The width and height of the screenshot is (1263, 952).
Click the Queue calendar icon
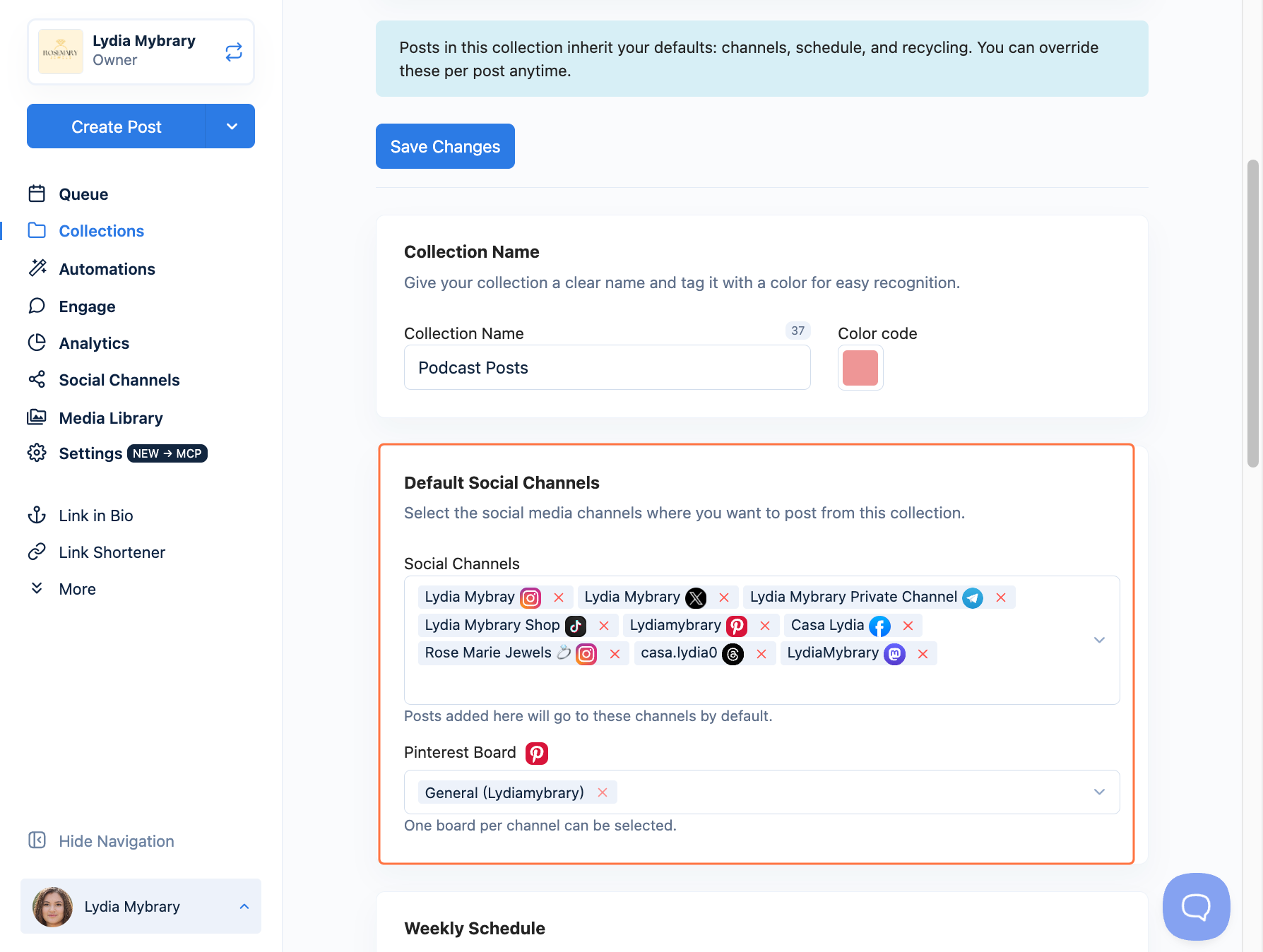[37, 194]
